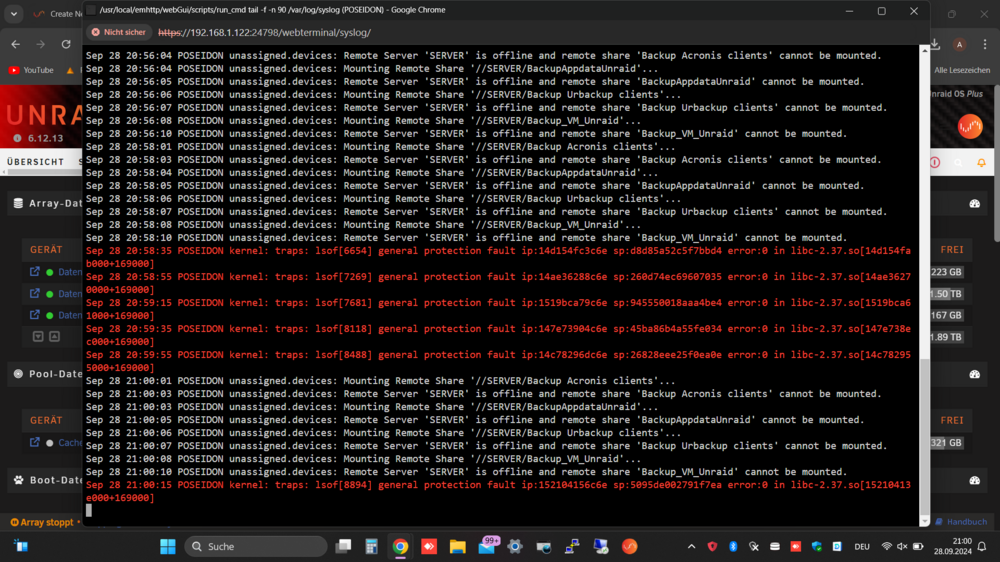
Task: Click the Unraid OS Plus logo icon
Action: tap(970, 126)
